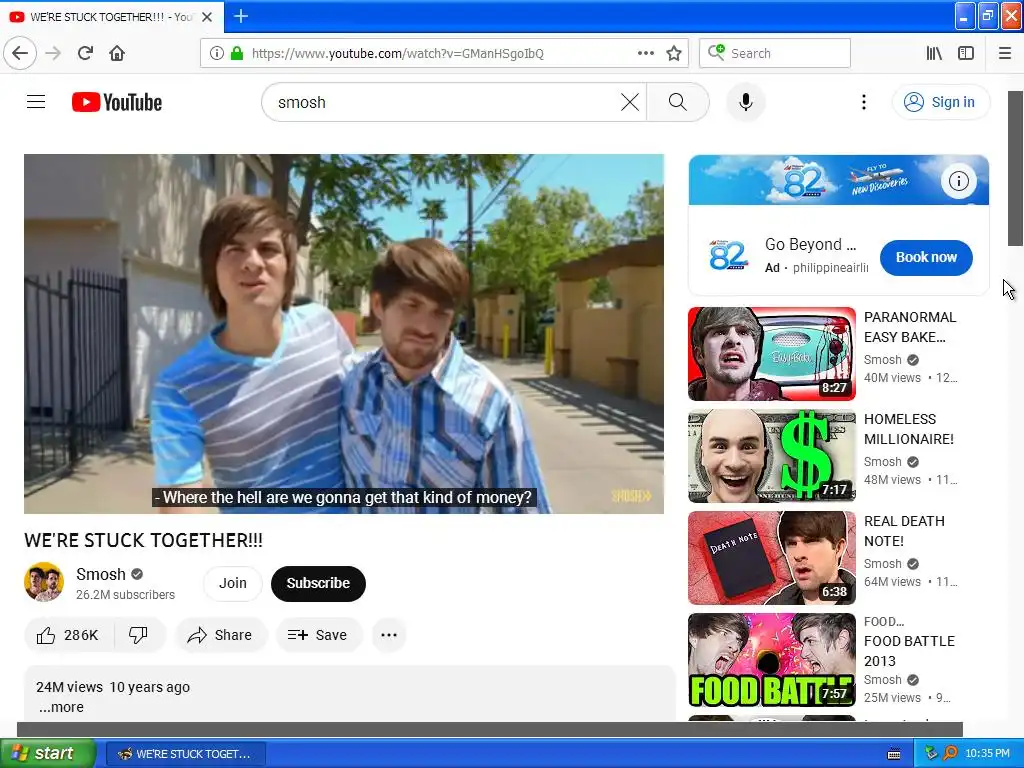
Task: Open the Go Beyond ad title
Action: 810,244
